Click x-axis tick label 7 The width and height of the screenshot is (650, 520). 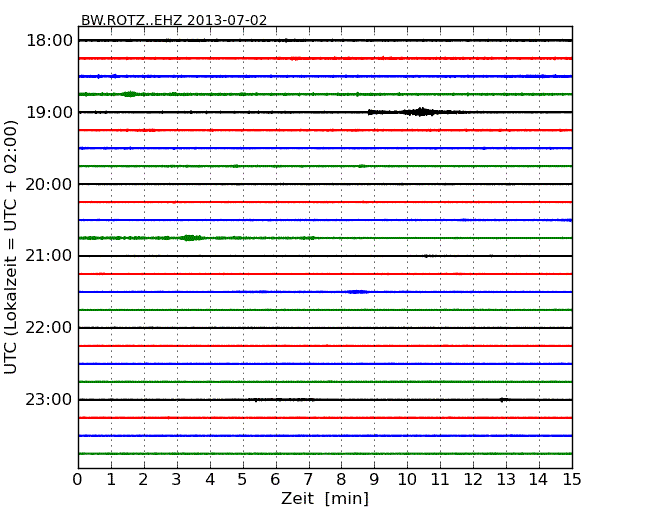pos(308,479)
